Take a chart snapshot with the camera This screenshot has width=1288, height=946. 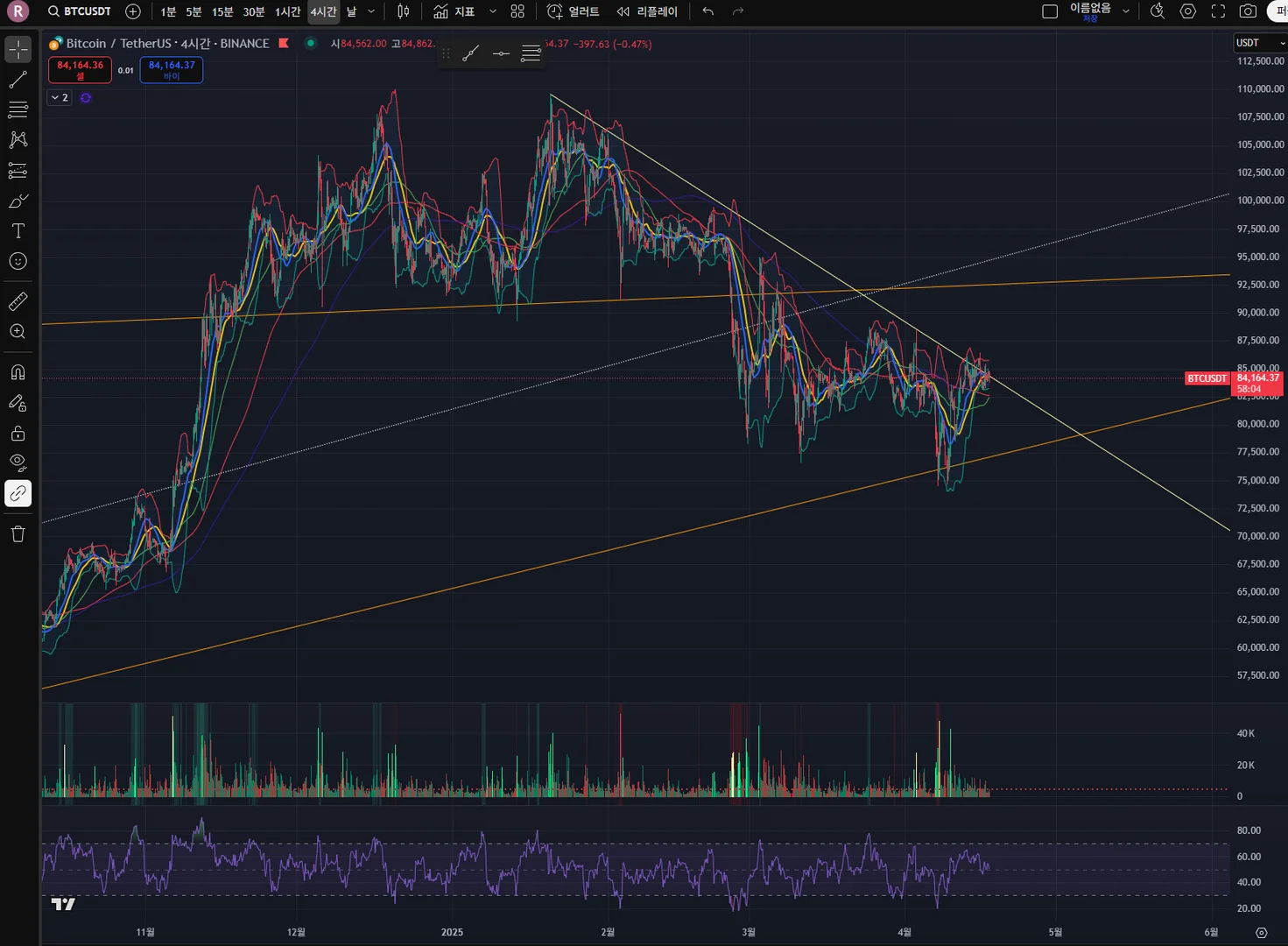1249,11
